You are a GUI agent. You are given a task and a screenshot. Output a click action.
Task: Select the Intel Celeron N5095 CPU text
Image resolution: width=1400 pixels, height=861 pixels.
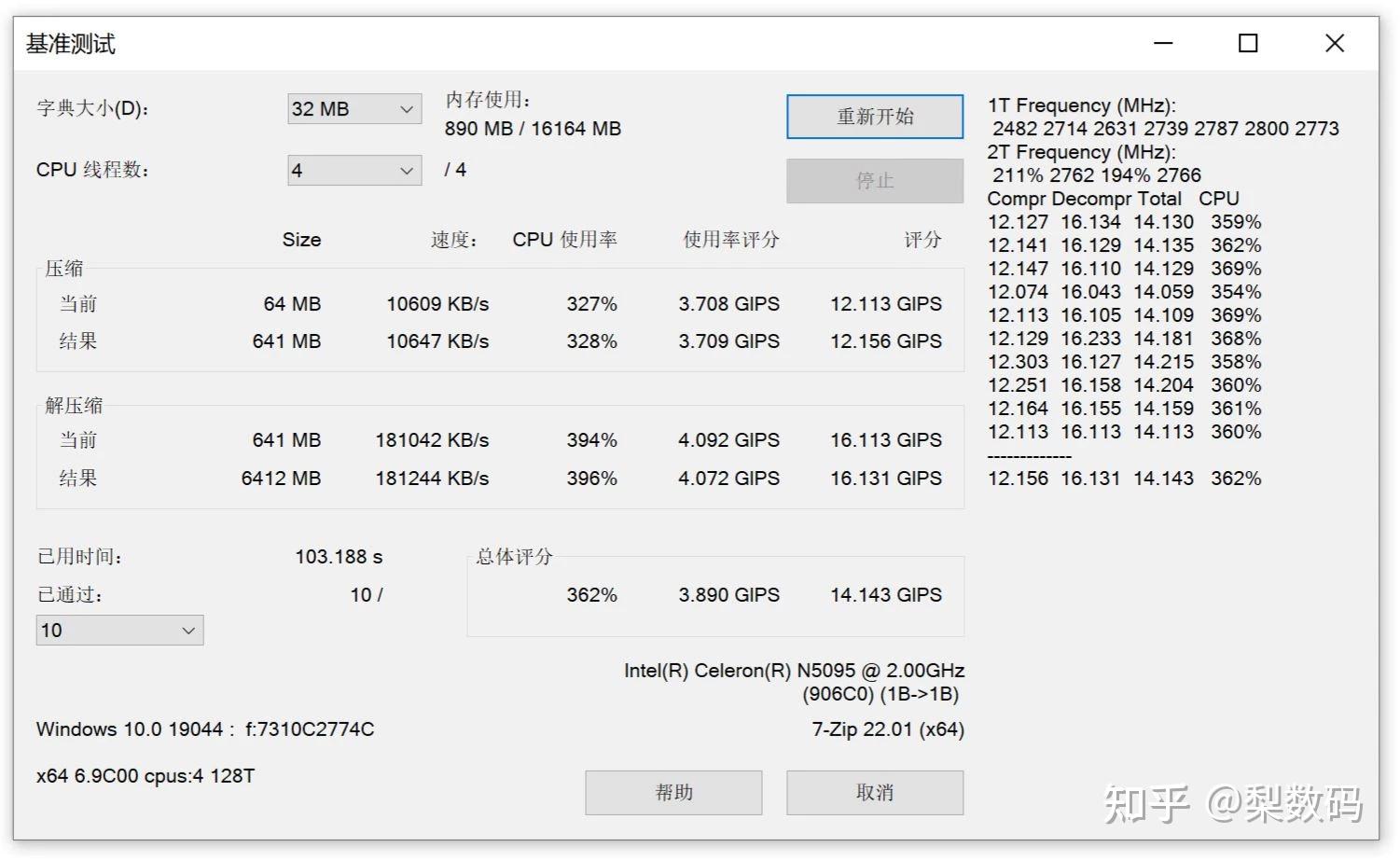[794, 670]
